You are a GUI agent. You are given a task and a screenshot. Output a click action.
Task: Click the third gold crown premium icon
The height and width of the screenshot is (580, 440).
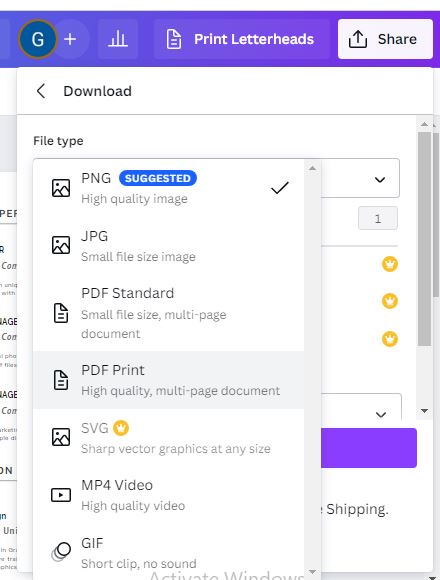pos(390,339)
